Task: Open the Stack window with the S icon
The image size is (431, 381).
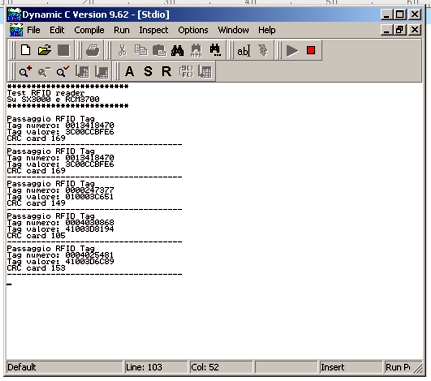Action: [x=148, y=71]
